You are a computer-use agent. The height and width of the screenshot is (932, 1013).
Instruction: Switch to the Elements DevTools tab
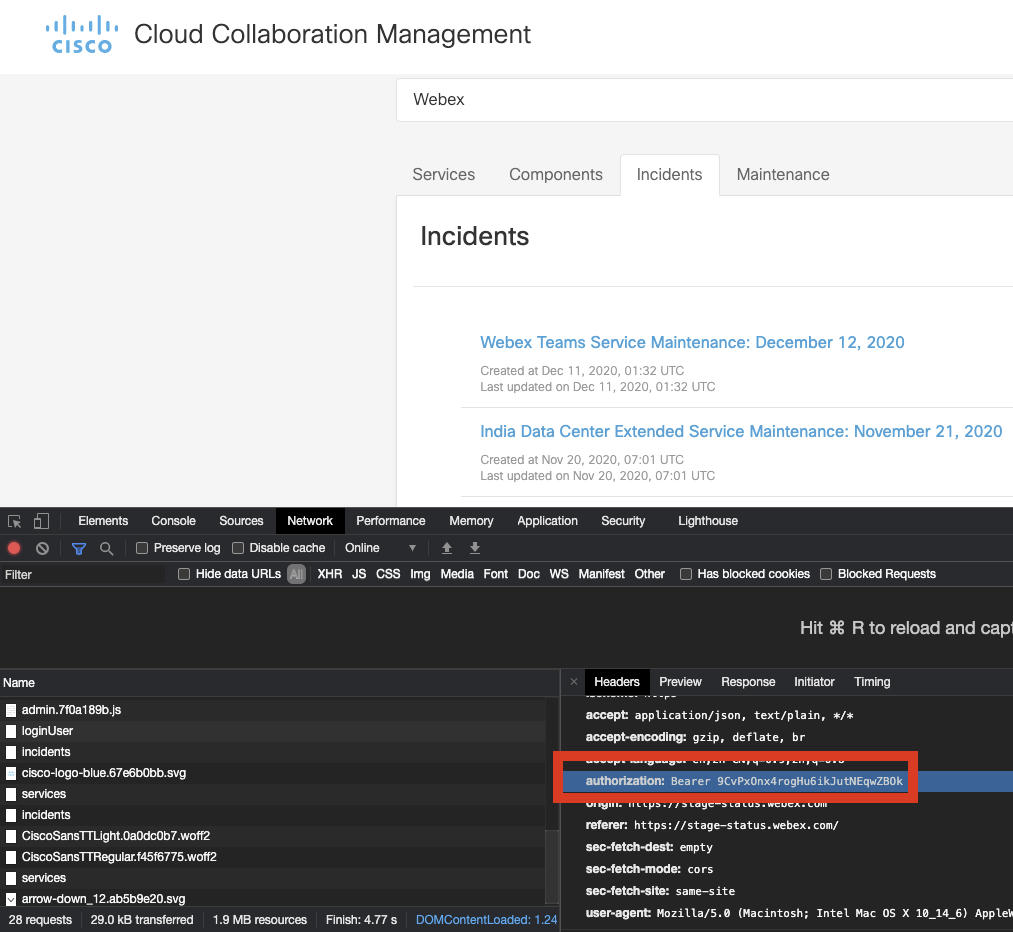[x=103, y=521]
